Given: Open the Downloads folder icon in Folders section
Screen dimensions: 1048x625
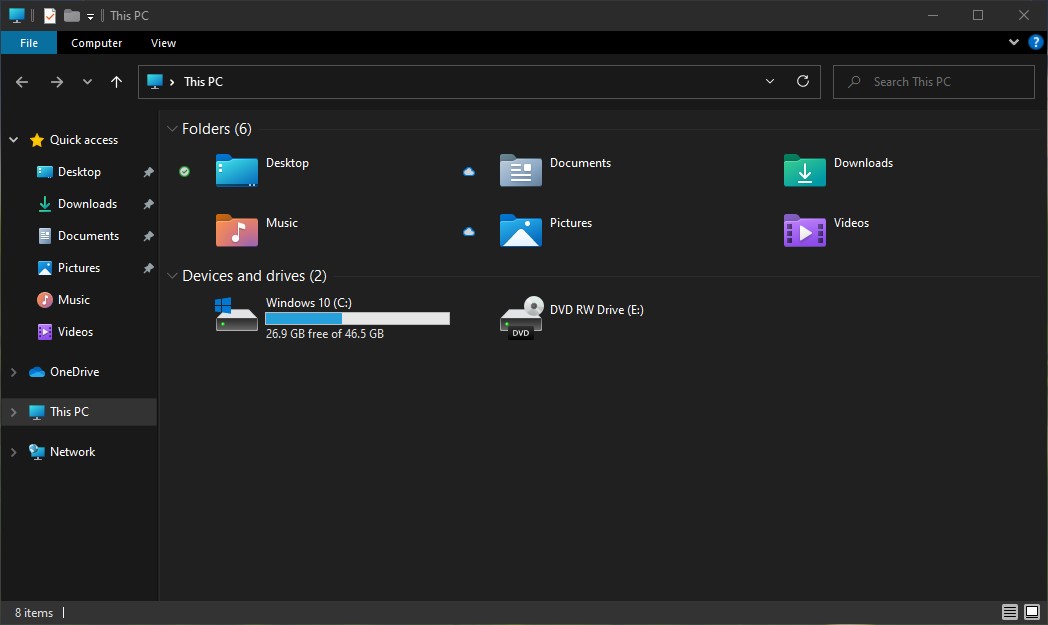Looking at the screenshot, I should pyautogui.click(x=805, y=170).
